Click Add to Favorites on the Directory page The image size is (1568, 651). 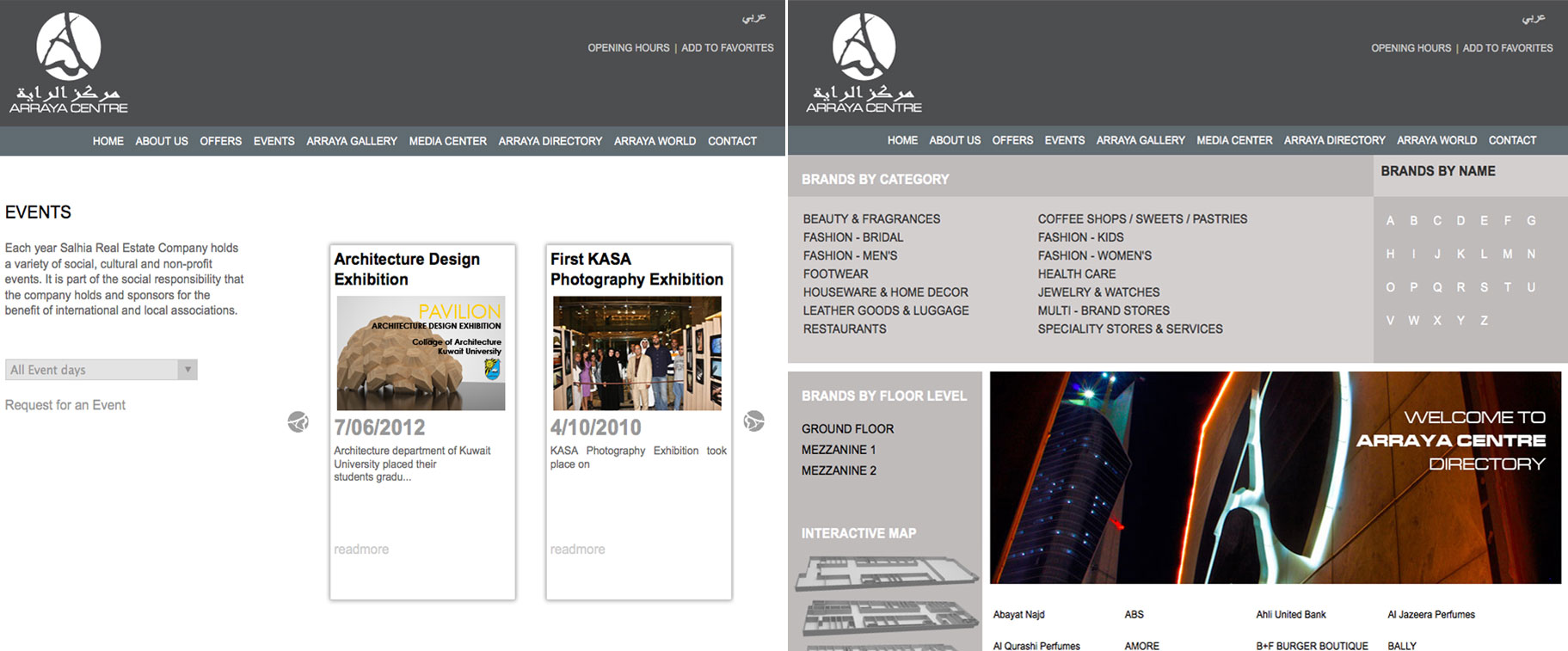coord(1508,48)
